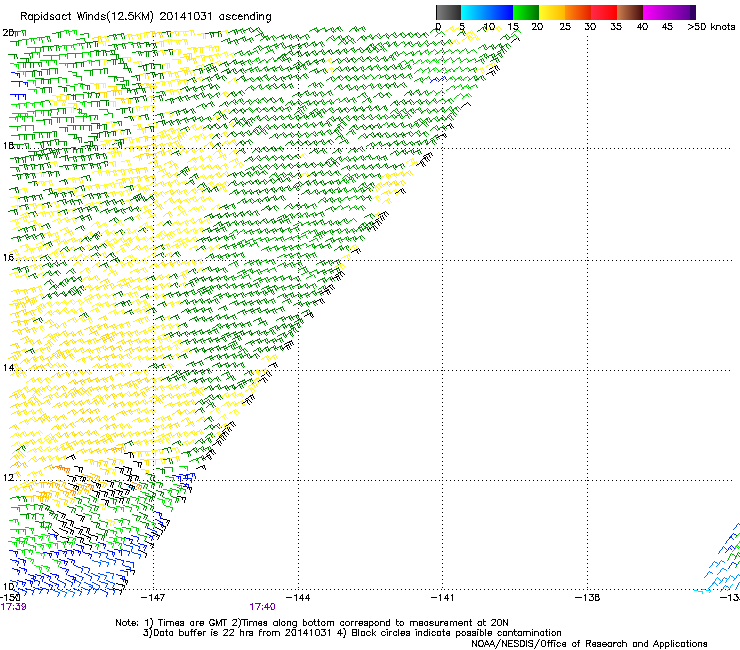This screenshot has width=740, height=650.
Task: Click the '25' legend scale label
Action: click(x=565, y=27)
